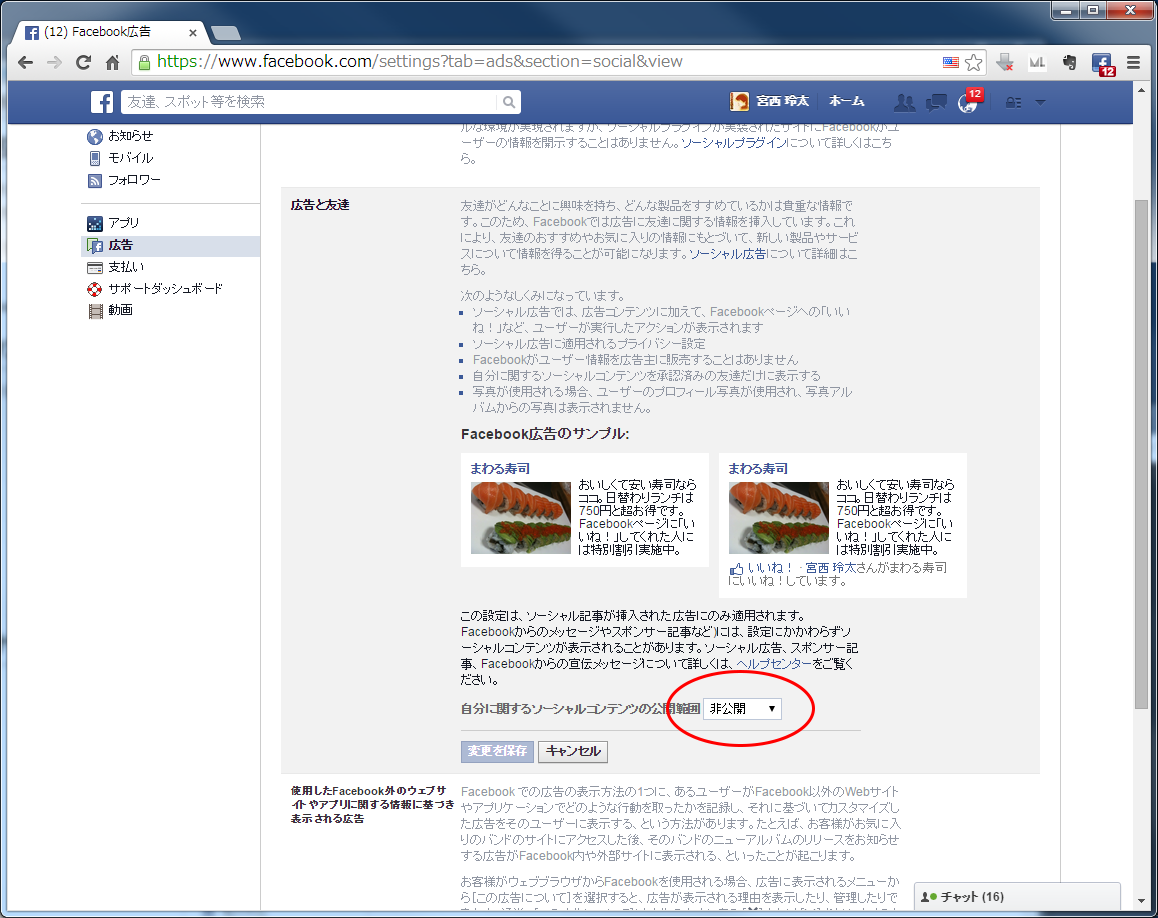Open the browser home page icon

click(x=112, y=63)
